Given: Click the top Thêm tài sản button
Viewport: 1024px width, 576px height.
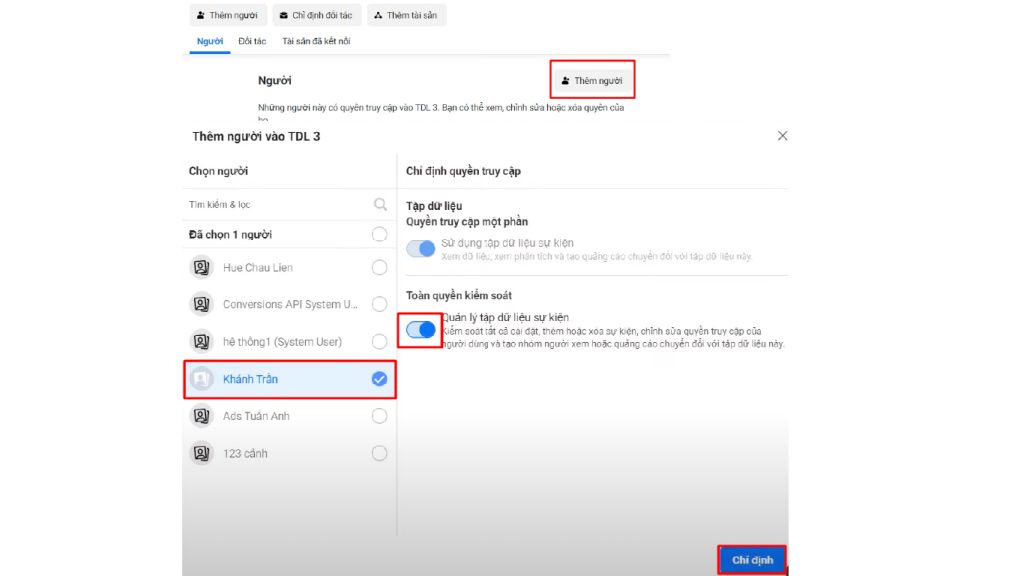Looking at the screenshot, I should (x=406, y=15).
